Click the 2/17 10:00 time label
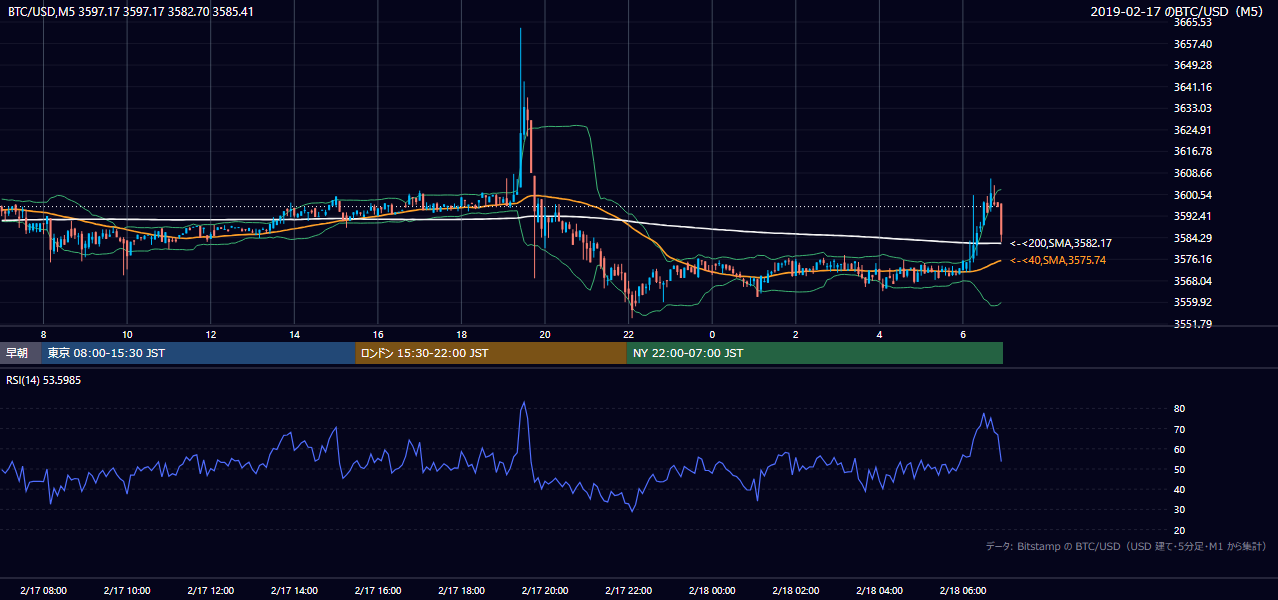Image resolution: width=1278 pixels, height=600 pixels. point(127,591)
